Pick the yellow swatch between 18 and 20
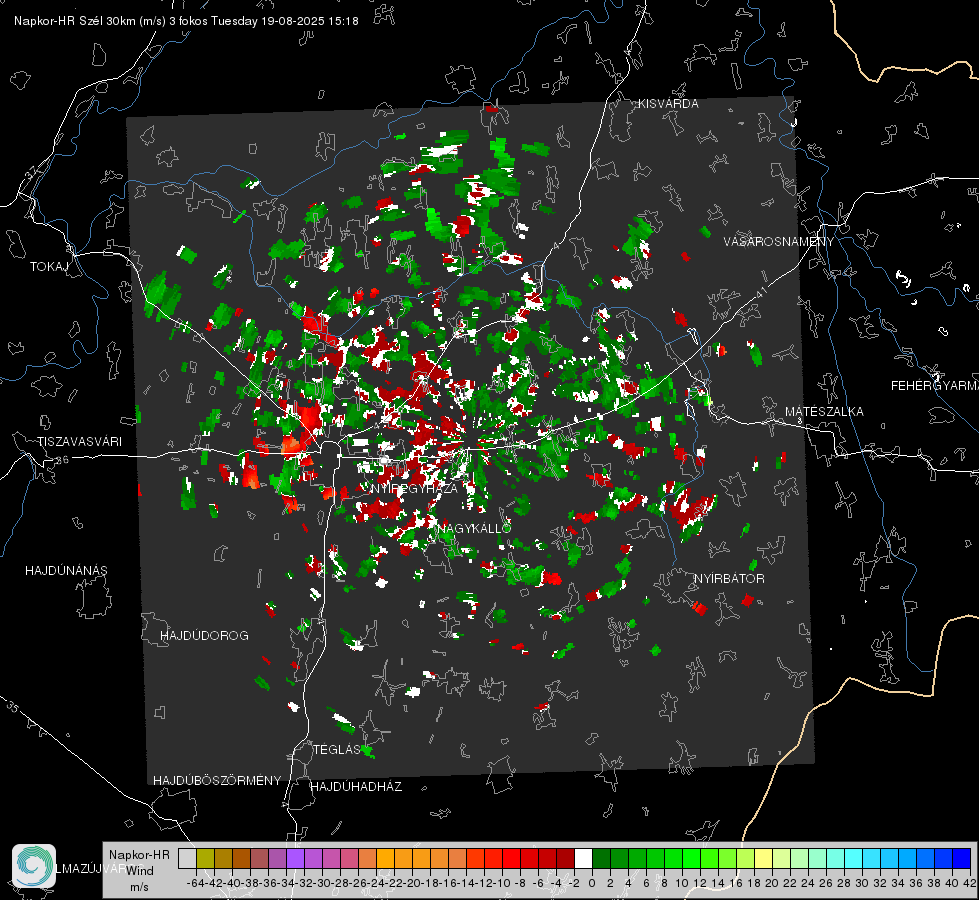Screen dimensions: 979x900 click(x=763, y=858)
